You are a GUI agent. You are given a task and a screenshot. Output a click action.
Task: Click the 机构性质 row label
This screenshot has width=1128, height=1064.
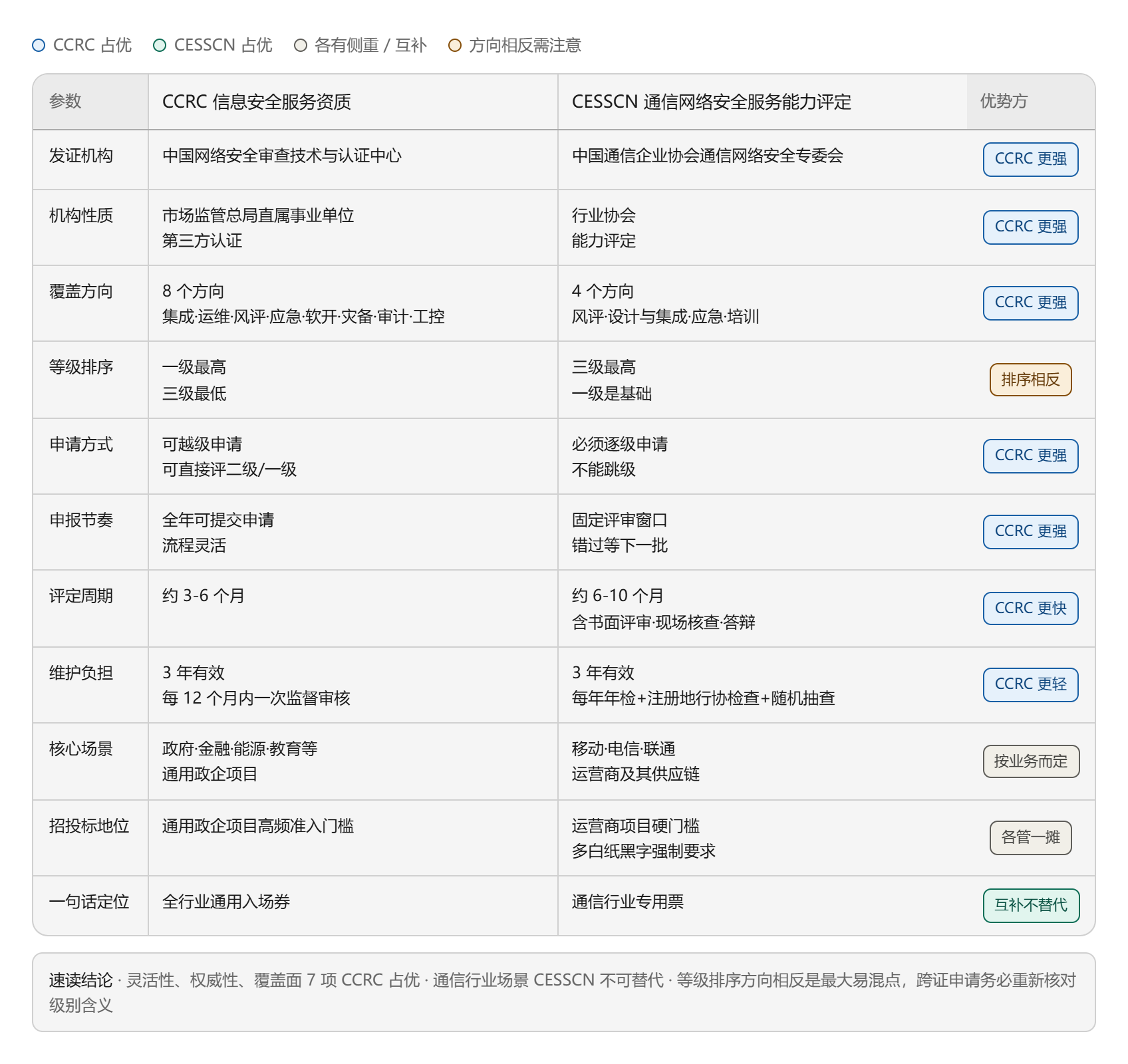tap(81, 215)
